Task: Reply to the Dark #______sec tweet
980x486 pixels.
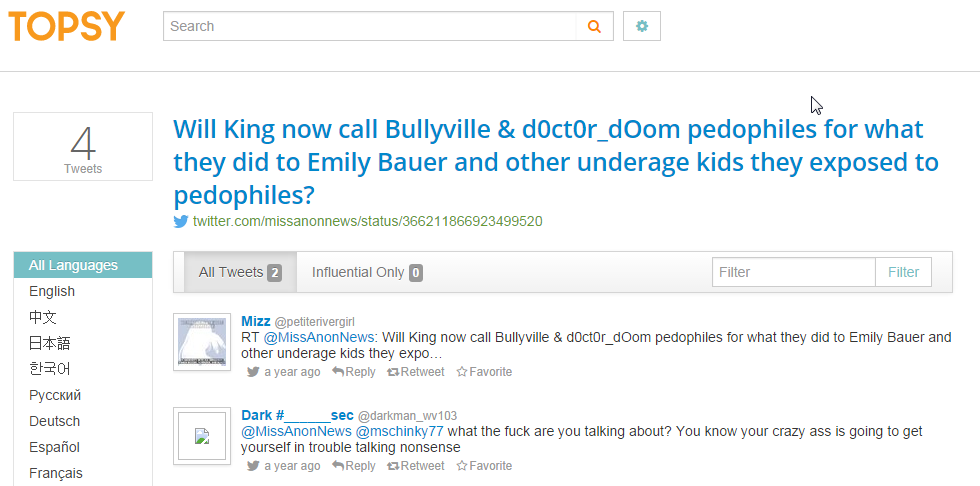Action: tap(354, 466)
